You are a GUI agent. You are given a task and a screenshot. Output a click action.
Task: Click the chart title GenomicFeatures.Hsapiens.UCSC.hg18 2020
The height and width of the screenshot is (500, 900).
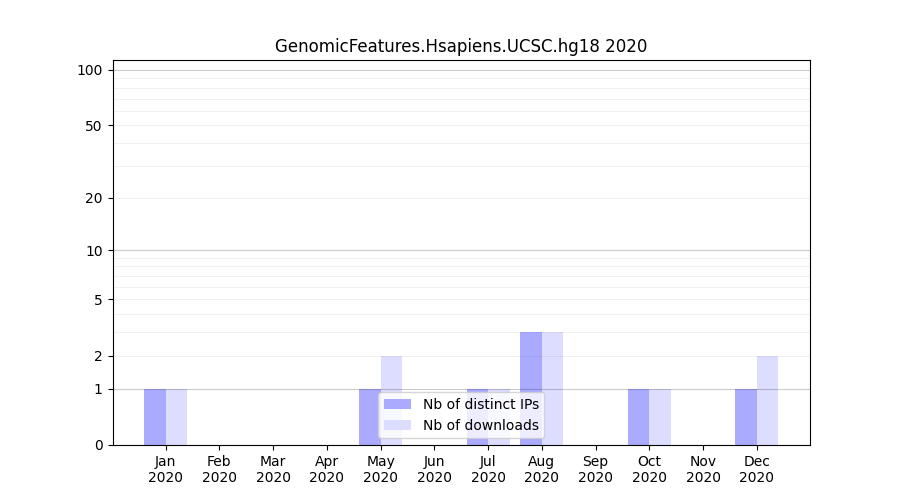[x=461, y=46]
